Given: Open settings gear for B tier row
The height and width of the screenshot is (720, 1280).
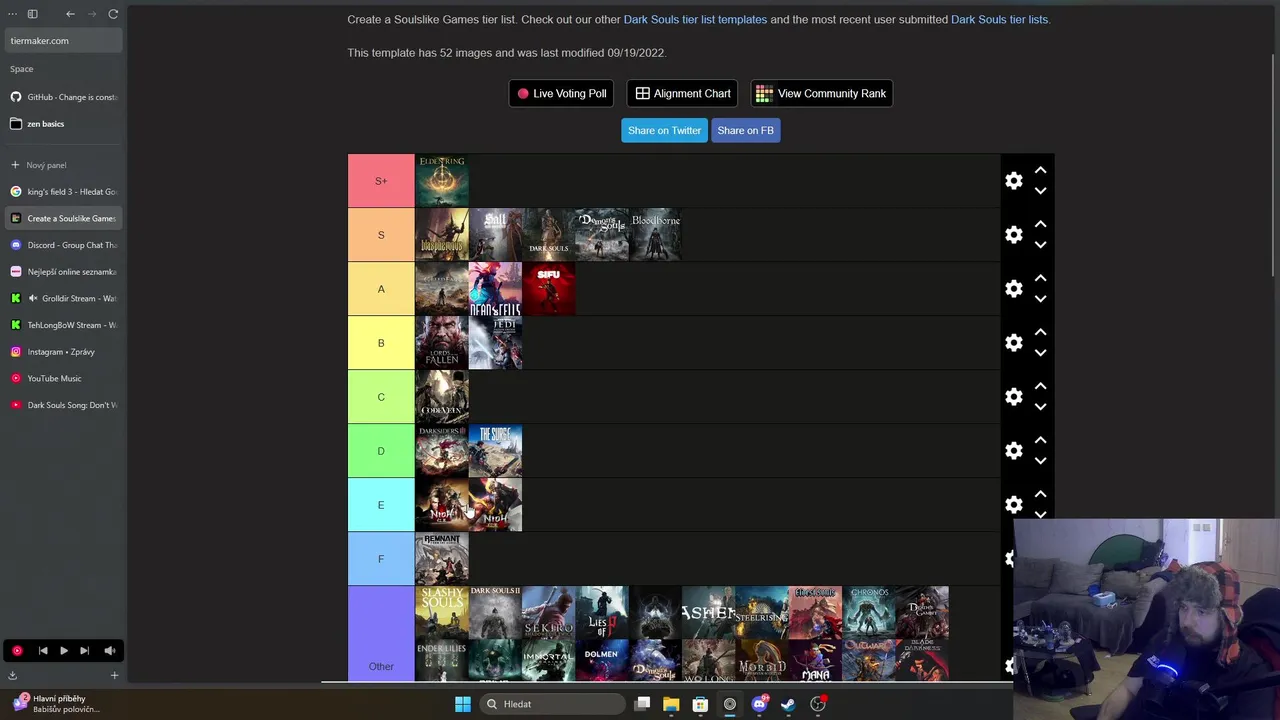Looking at the screenshot, I should (1014, 343).
